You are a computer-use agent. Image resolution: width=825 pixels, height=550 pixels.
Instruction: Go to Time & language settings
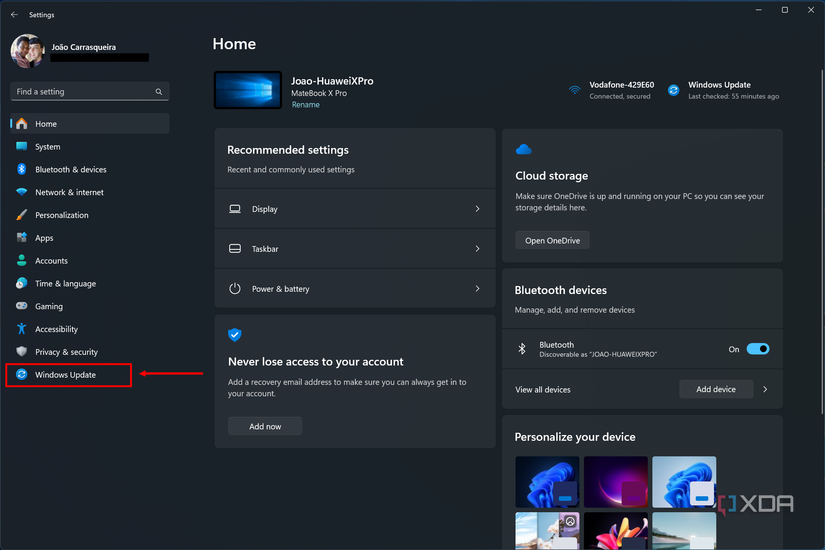[89, 283]
